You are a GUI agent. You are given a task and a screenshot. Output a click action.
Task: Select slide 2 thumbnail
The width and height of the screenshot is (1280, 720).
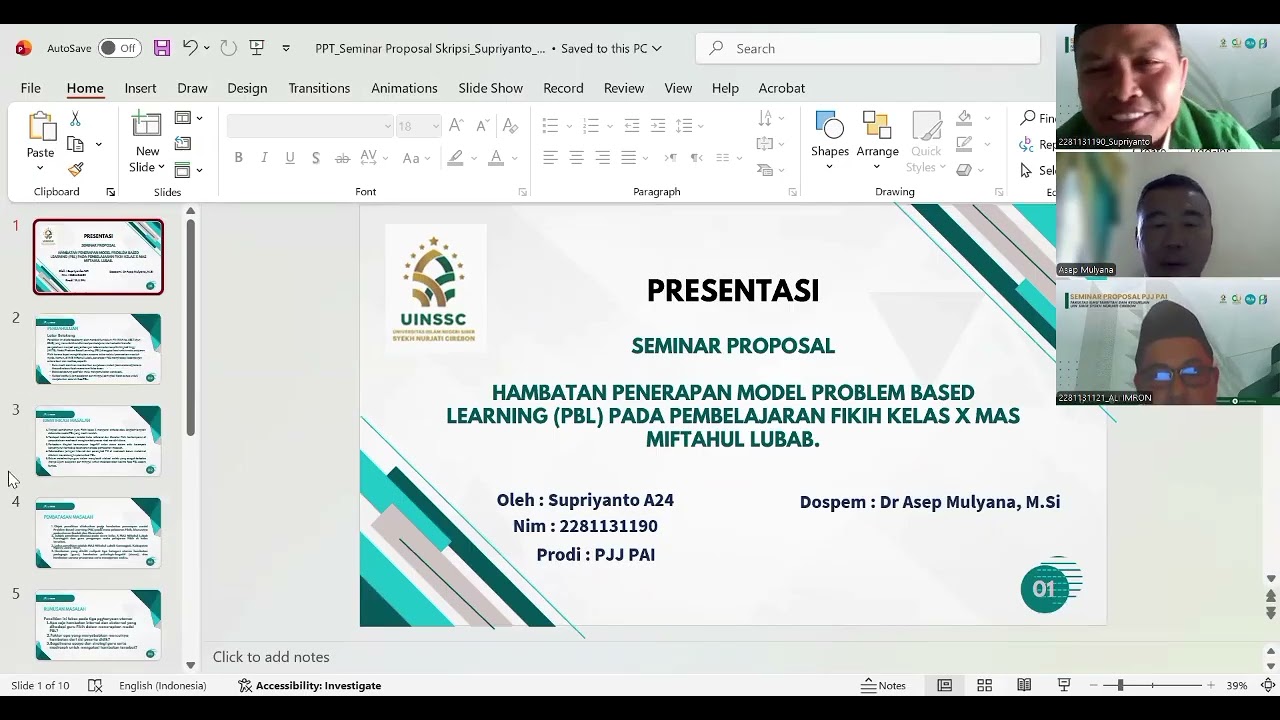(x=98, y=349)
